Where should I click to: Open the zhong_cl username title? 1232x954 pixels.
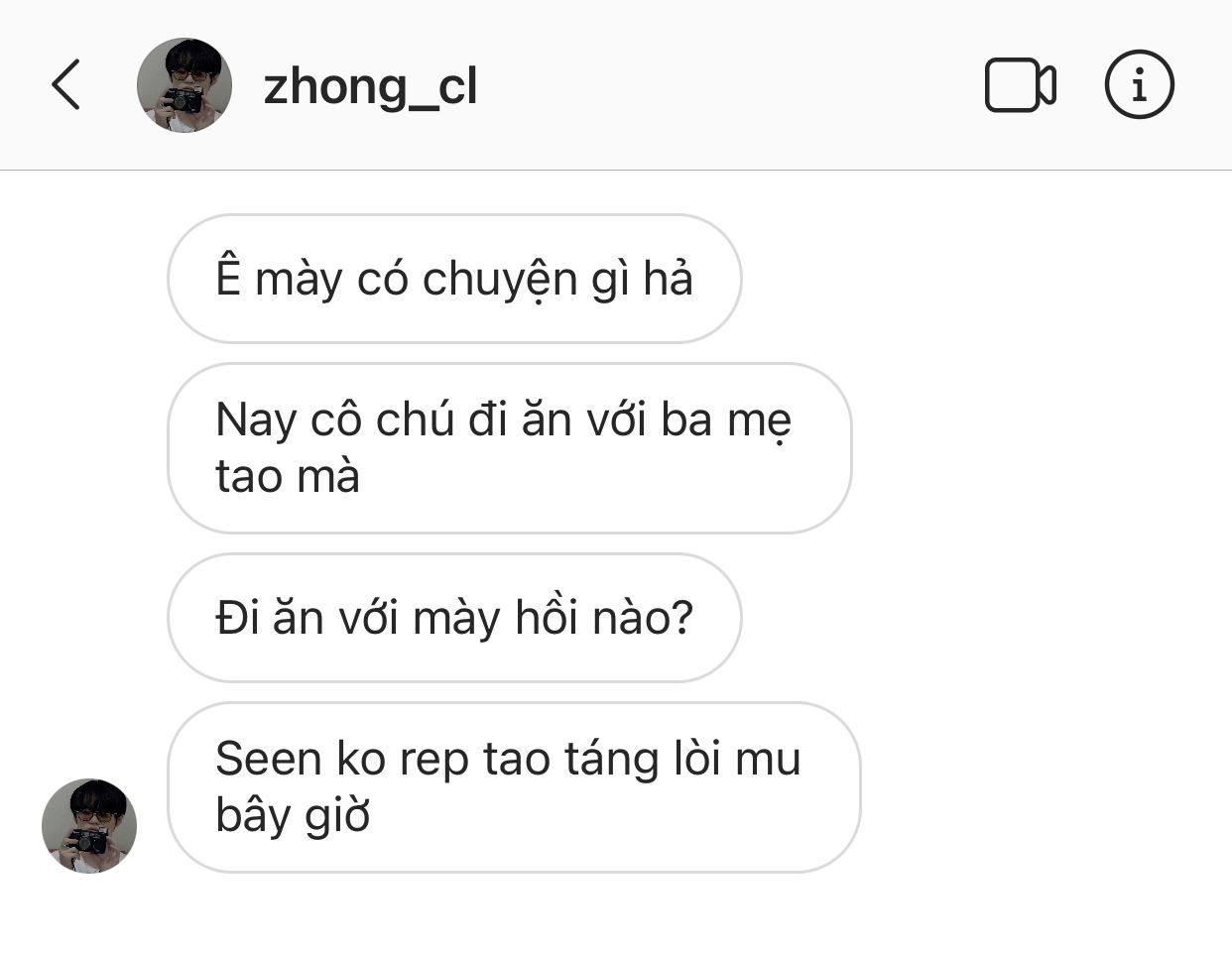point(370,86)
